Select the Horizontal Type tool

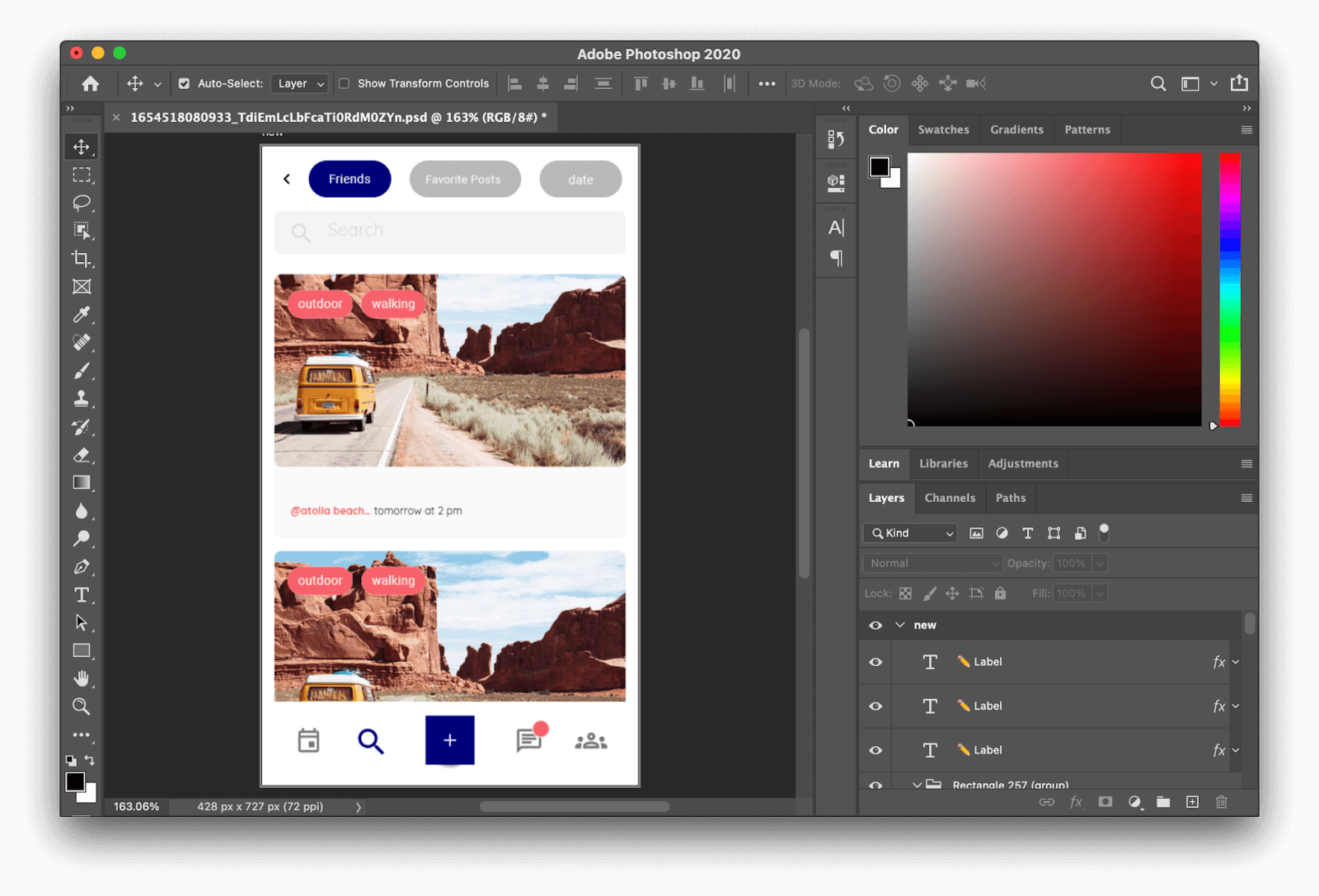[x=82, y=593]
